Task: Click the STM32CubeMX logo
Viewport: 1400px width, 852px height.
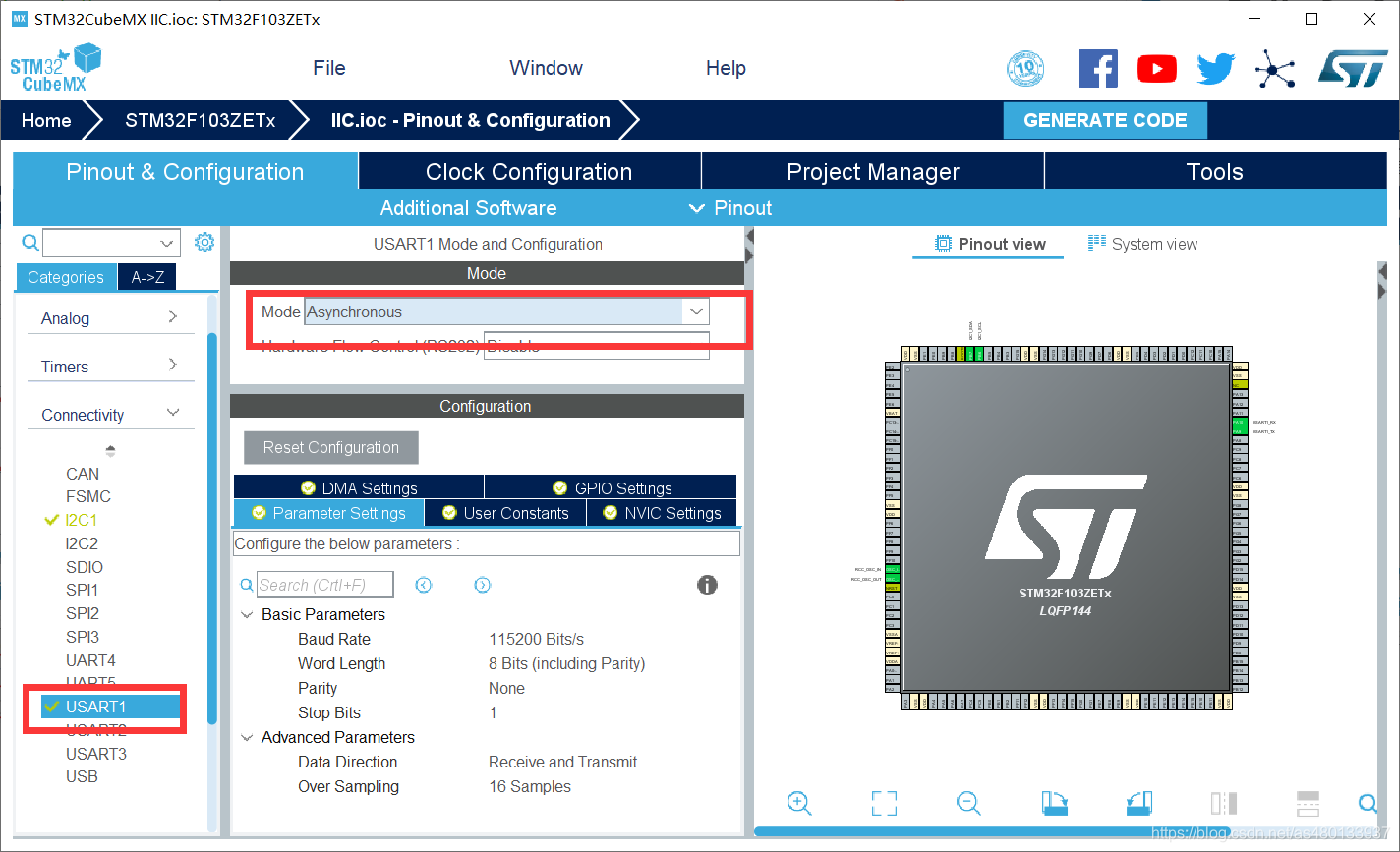Action: point(55,68)
